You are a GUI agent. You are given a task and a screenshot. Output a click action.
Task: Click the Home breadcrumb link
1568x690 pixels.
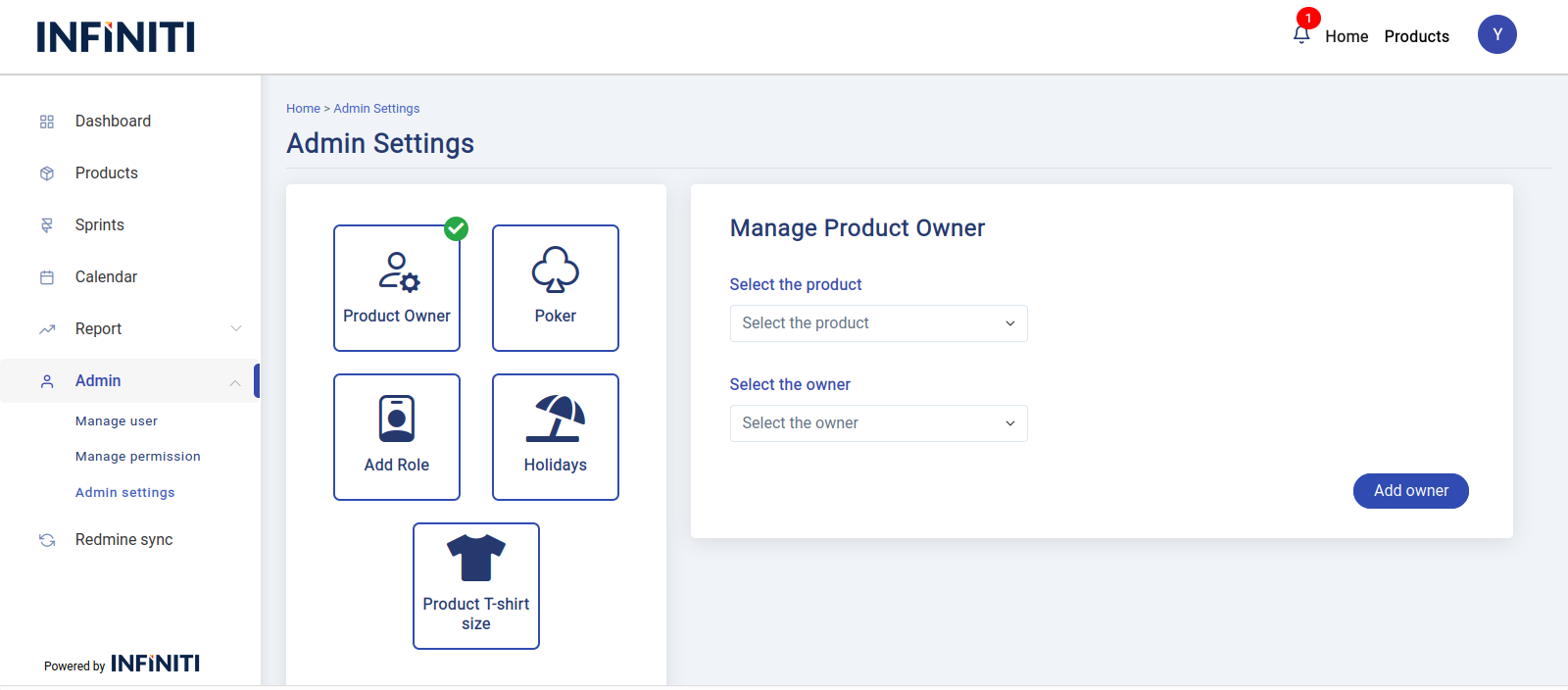tap(303, 109)
